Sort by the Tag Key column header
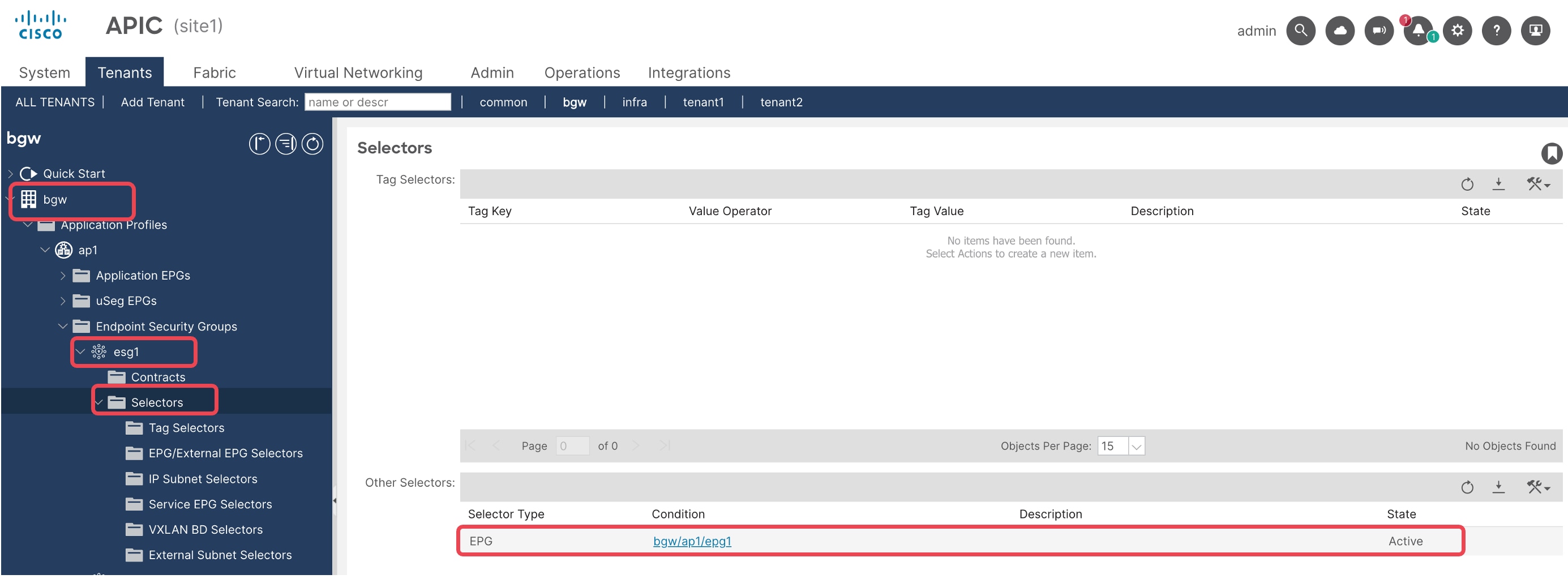The width and height of the screenshot is (1568, 583). click(490, 211)
